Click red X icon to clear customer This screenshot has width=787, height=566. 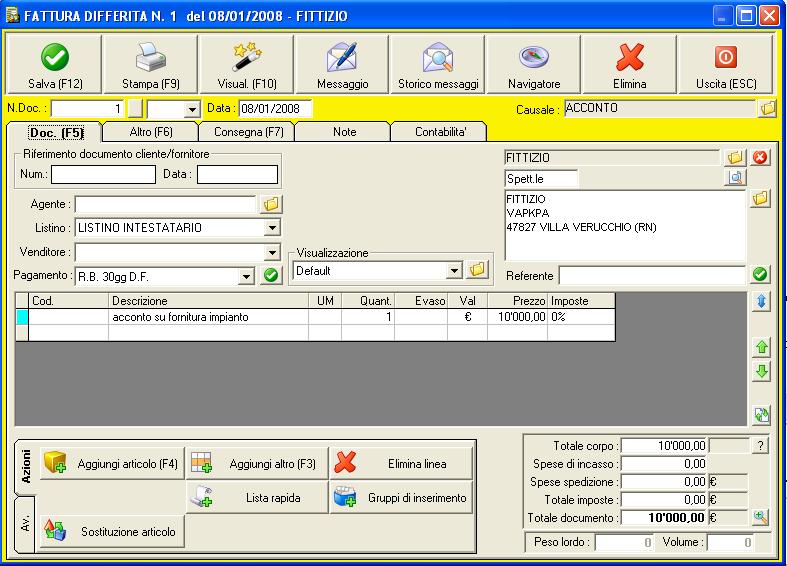pyautogui.click(x=760, y=158)
